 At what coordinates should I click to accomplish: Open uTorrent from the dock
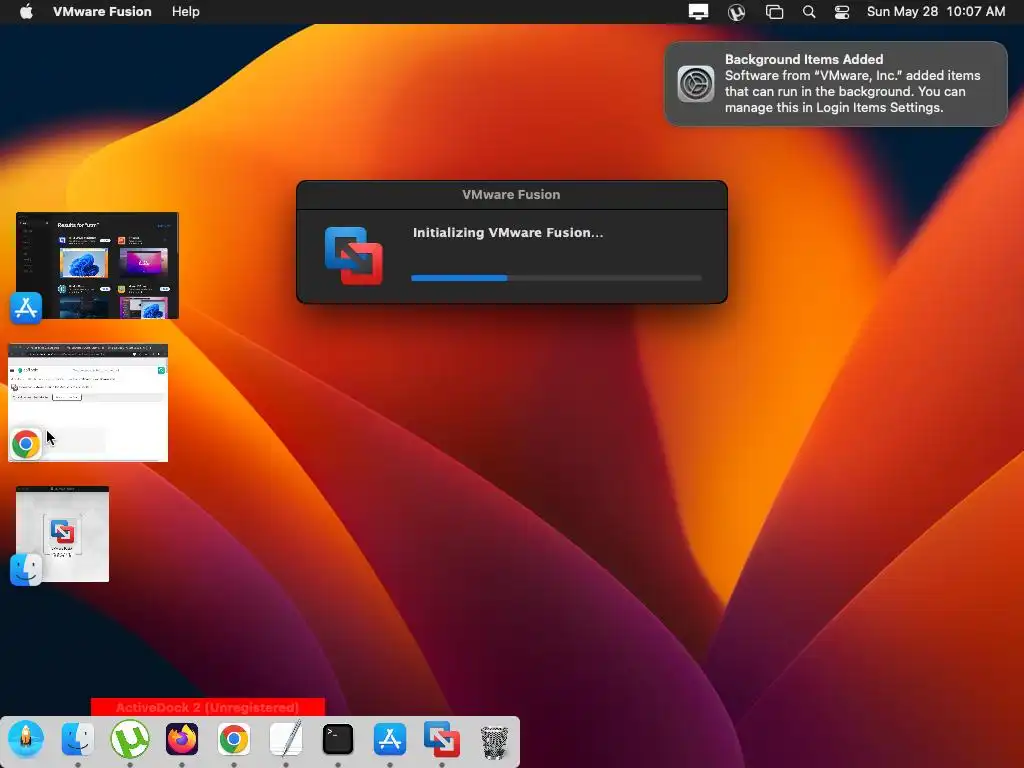[x=130, y=739]
